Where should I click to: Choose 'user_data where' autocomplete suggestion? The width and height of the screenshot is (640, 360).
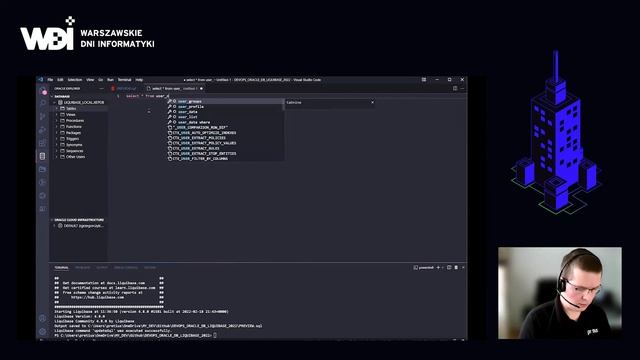[225, 122]
